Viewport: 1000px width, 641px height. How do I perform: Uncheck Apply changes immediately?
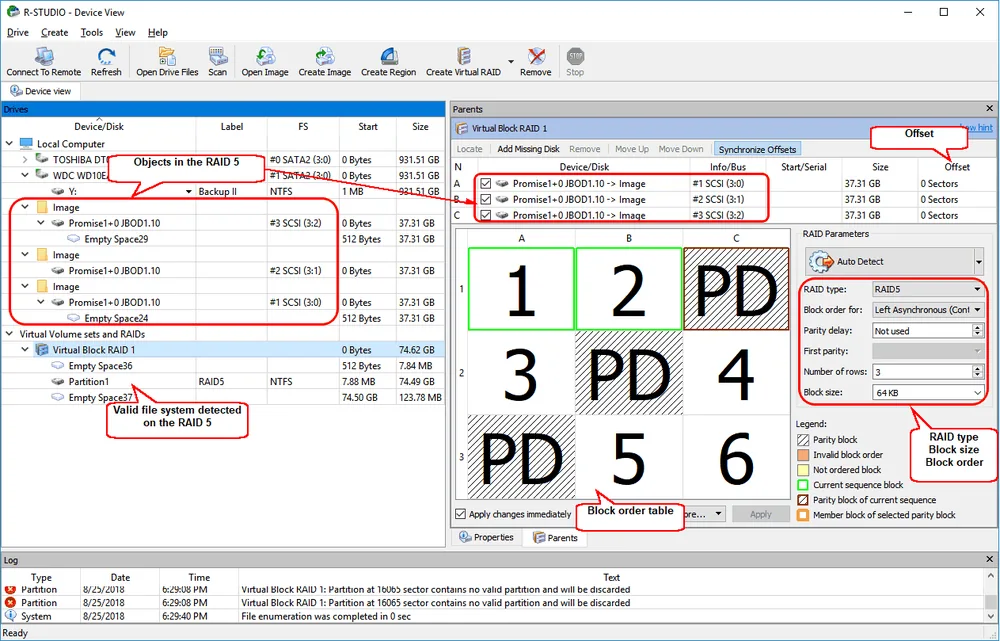(x=460, y=514)
